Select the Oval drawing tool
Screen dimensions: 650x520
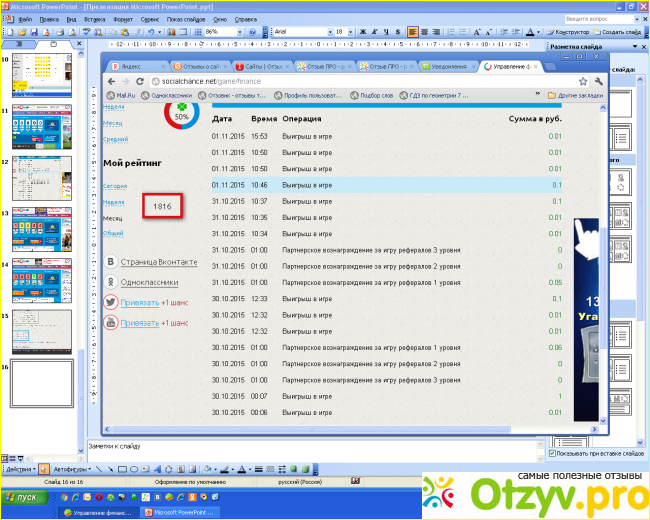point(133,469)
